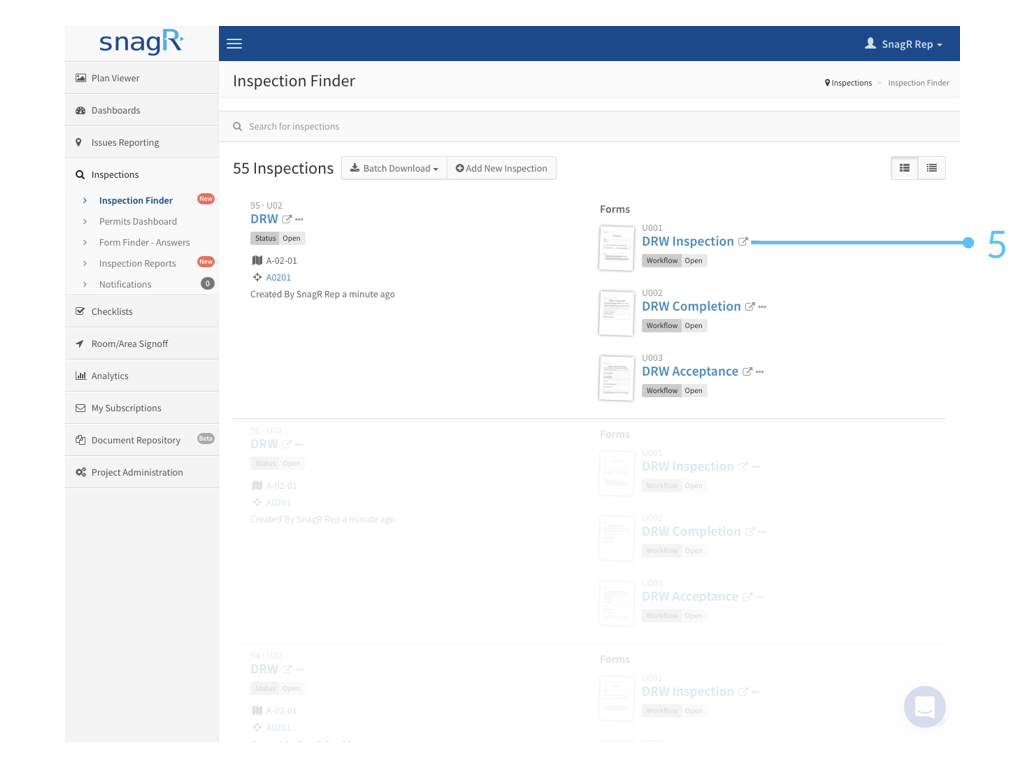Open more options beside DRW Completion
Viewport: 1024px width, 768px height.
(x=762, y=306)
